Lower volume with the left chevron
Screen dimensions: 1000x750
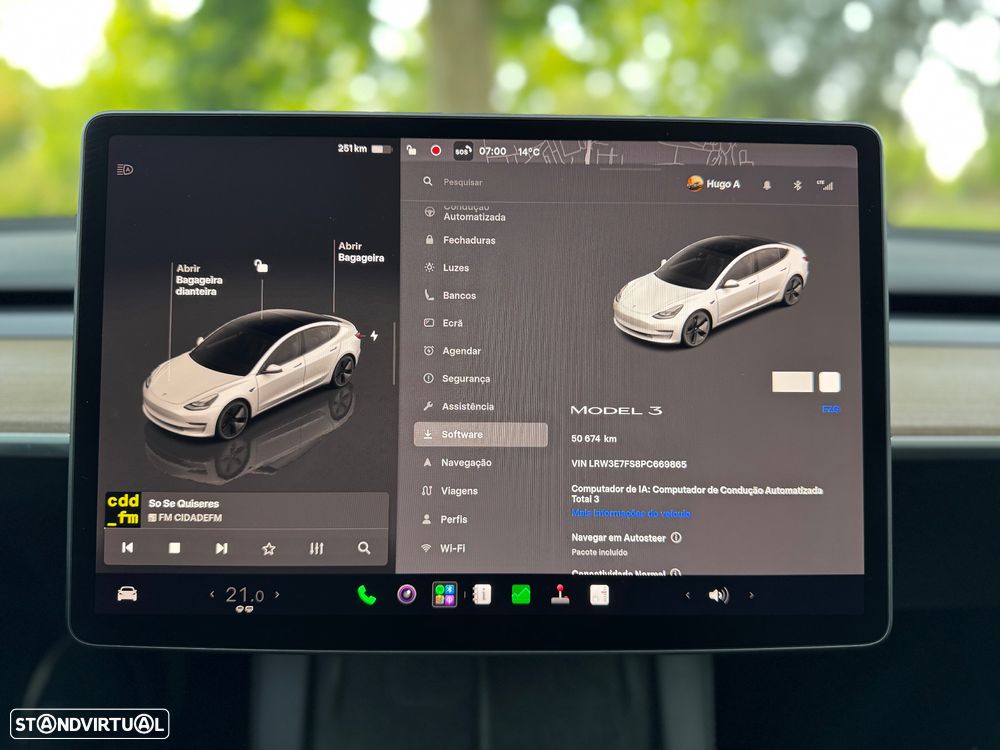click(x=688, y=595)
